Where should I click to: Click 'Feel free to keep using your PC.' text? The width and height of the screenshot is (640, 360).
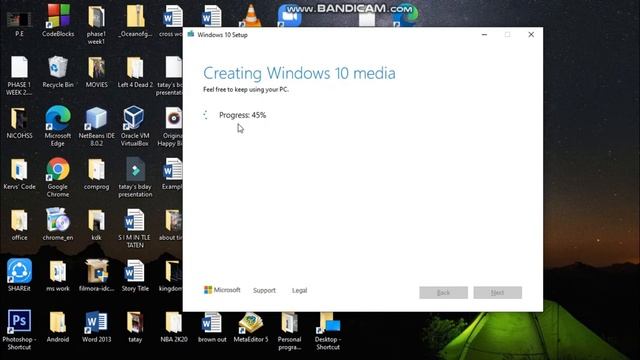(246, 89)
